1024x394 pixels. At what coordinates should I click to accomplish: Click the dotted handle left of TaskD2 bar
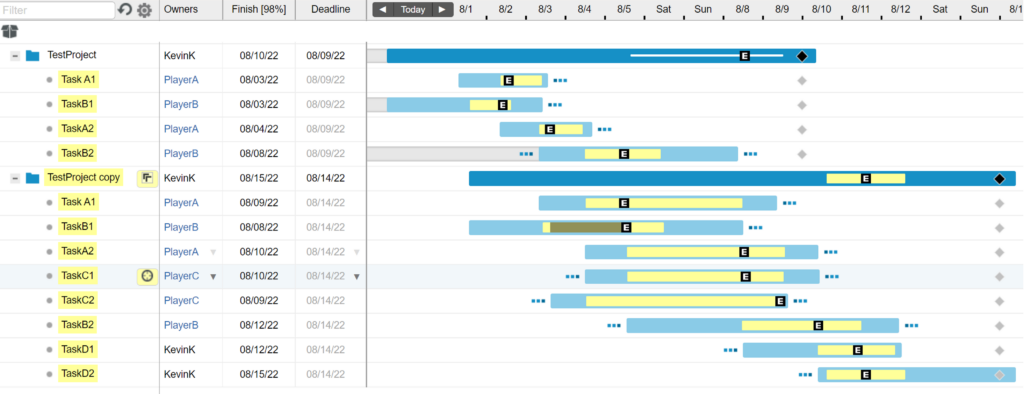[805, 375]
